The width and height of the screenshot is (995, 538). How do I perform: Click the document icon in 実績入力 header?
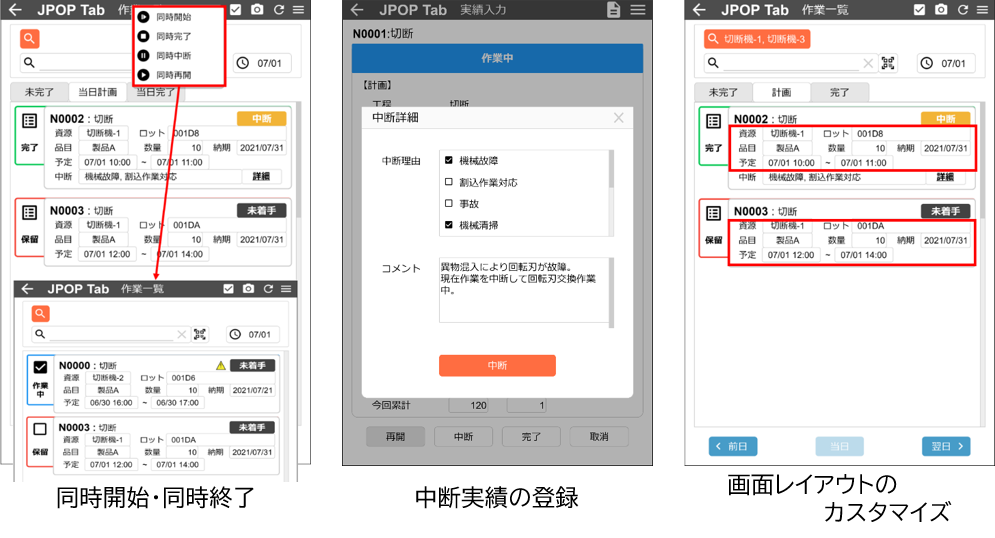pyautogui.click(x=614, y=10)
